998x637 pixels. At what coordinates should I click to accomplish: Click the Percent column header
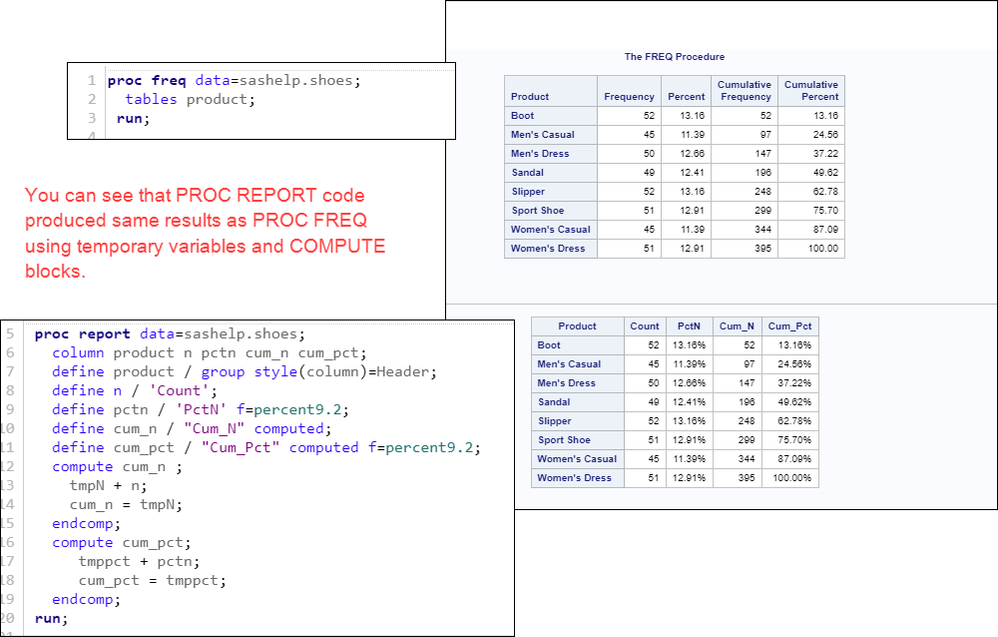(x=686, y=97)
